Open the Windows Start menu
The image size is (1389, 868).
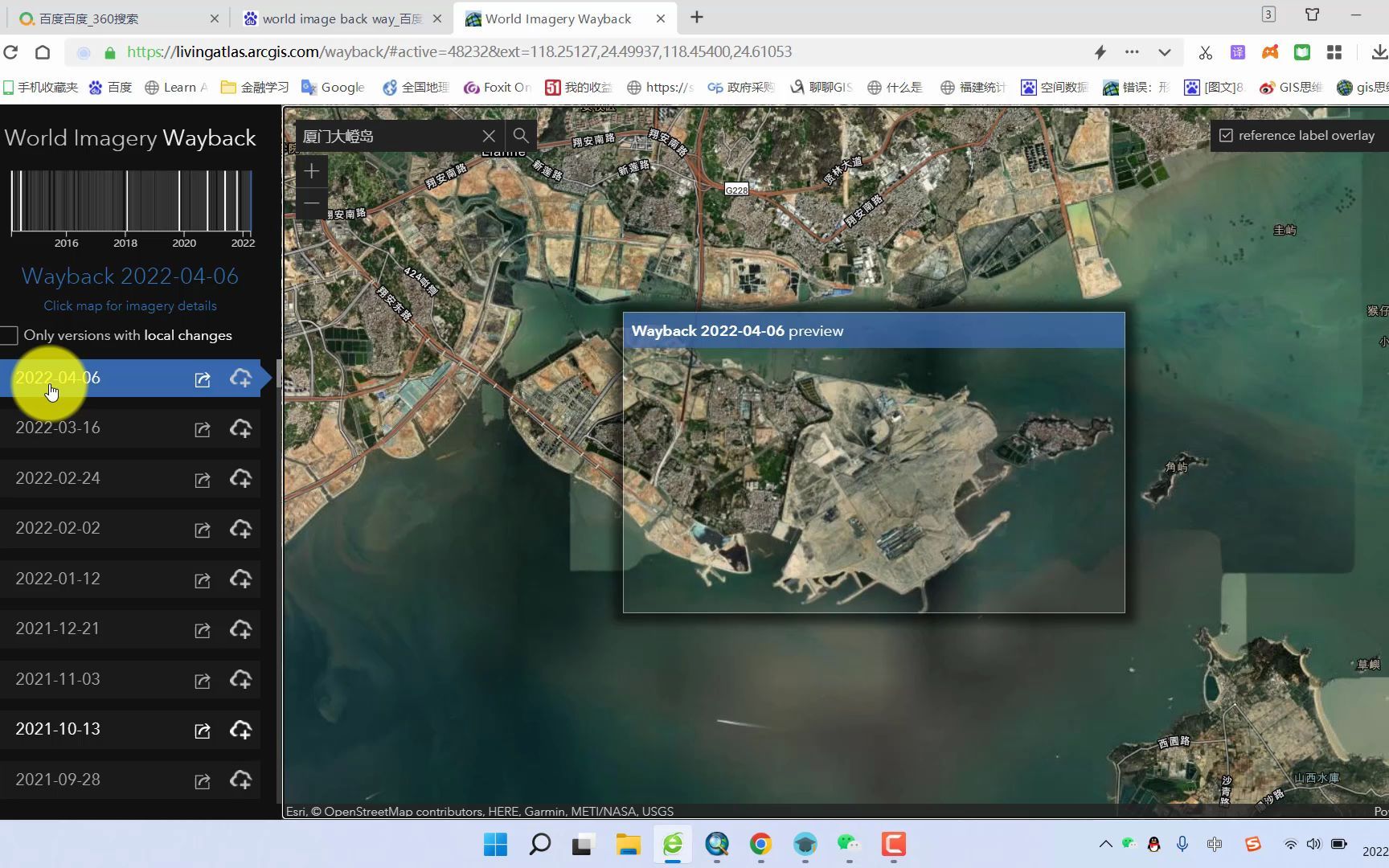pyautogui.click(x=496, y=844)
